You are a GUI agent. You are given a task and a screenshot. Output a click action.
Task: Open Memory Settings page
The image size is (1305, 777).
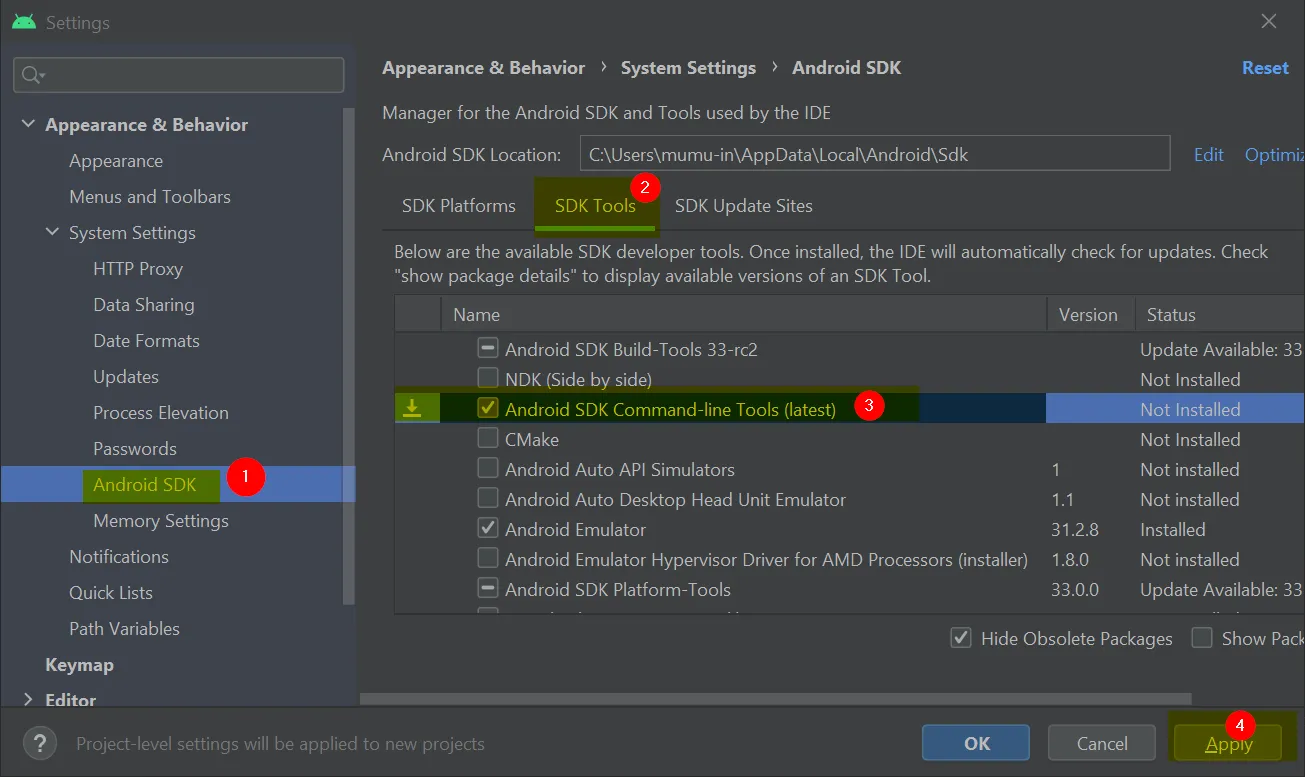[161, 521]
